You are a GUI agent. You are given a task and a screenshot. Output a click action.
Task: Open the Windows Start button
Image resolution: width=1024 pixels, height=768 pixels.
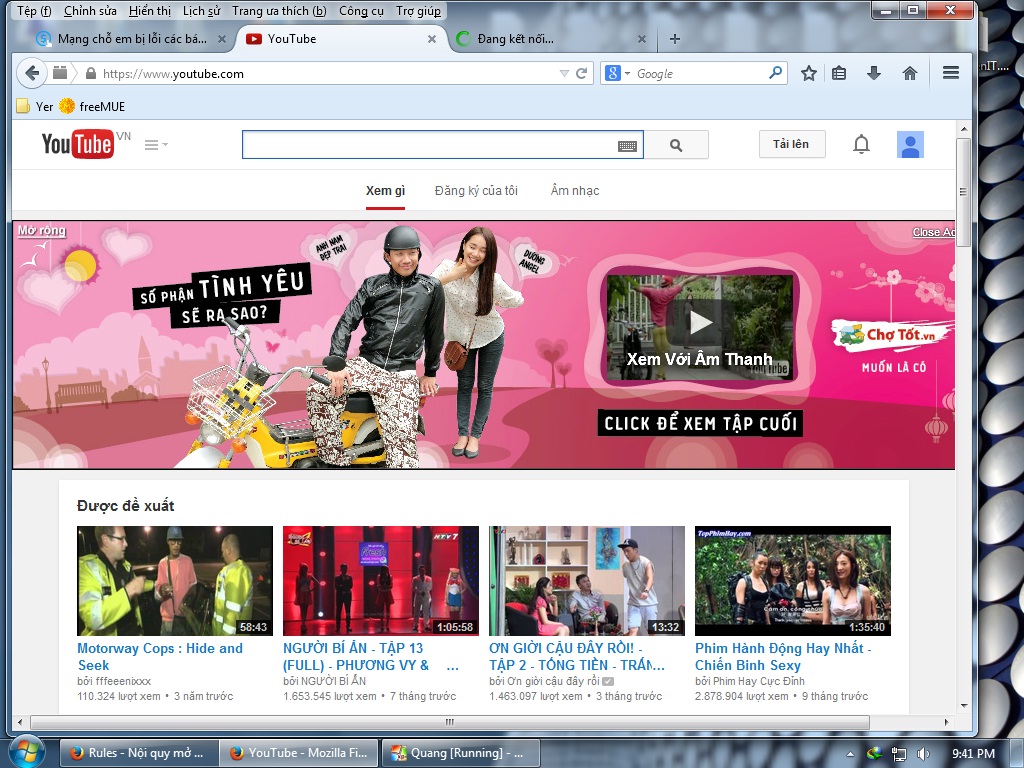point(27,752)
